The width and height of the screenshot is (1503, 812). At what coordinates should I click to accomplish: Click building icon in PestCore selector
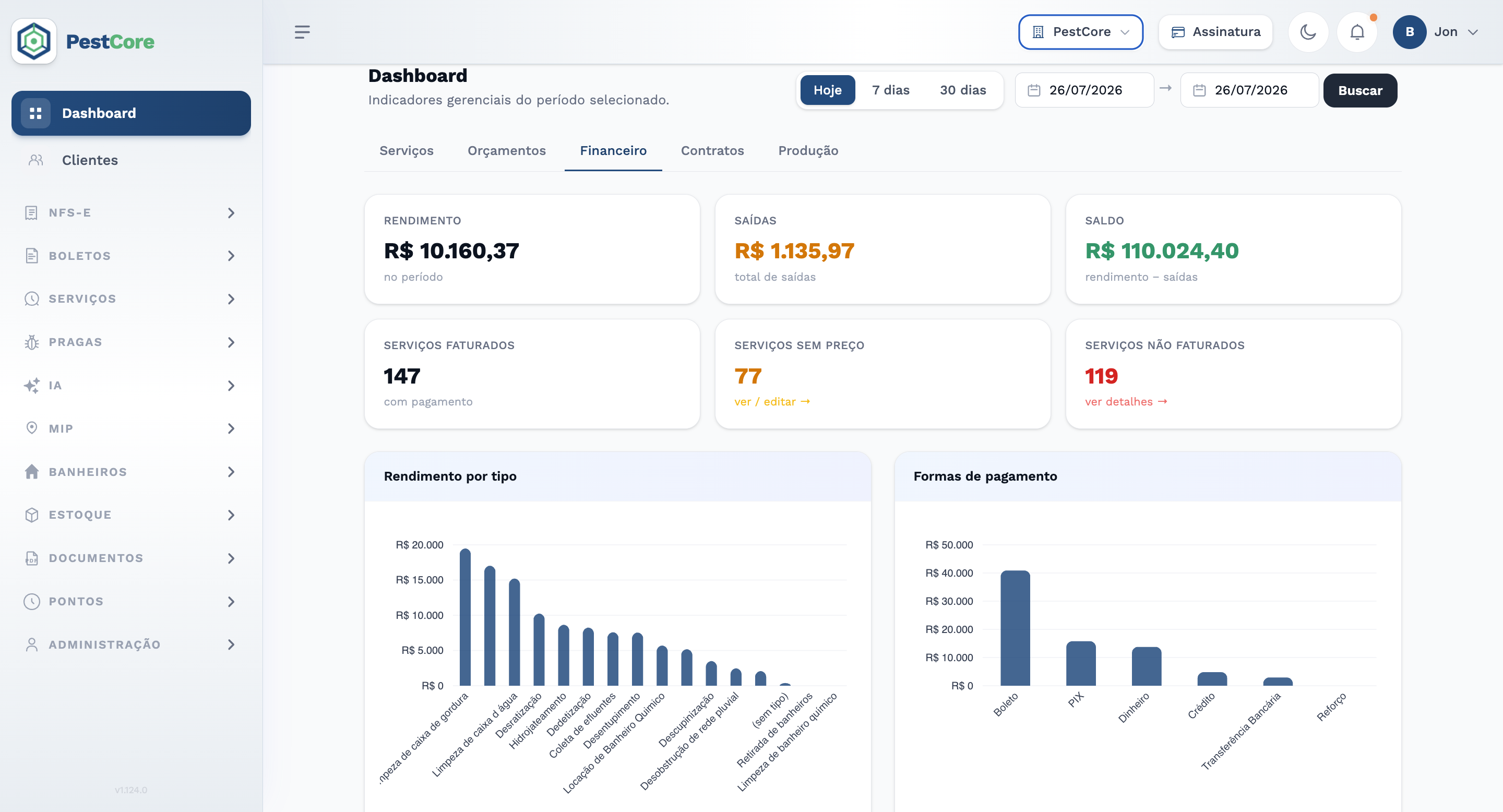(x=1038, y=32)
